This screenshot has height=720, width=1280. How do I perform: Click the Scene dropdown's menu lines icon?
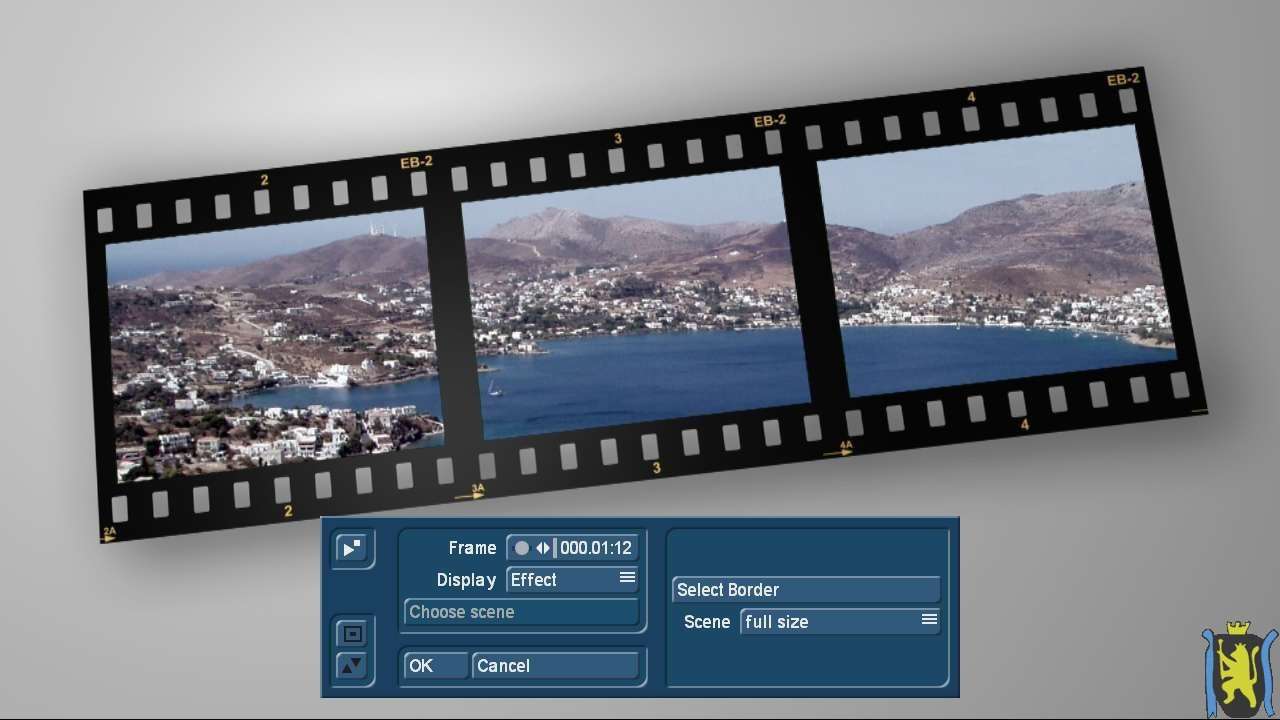click(929, 620)
